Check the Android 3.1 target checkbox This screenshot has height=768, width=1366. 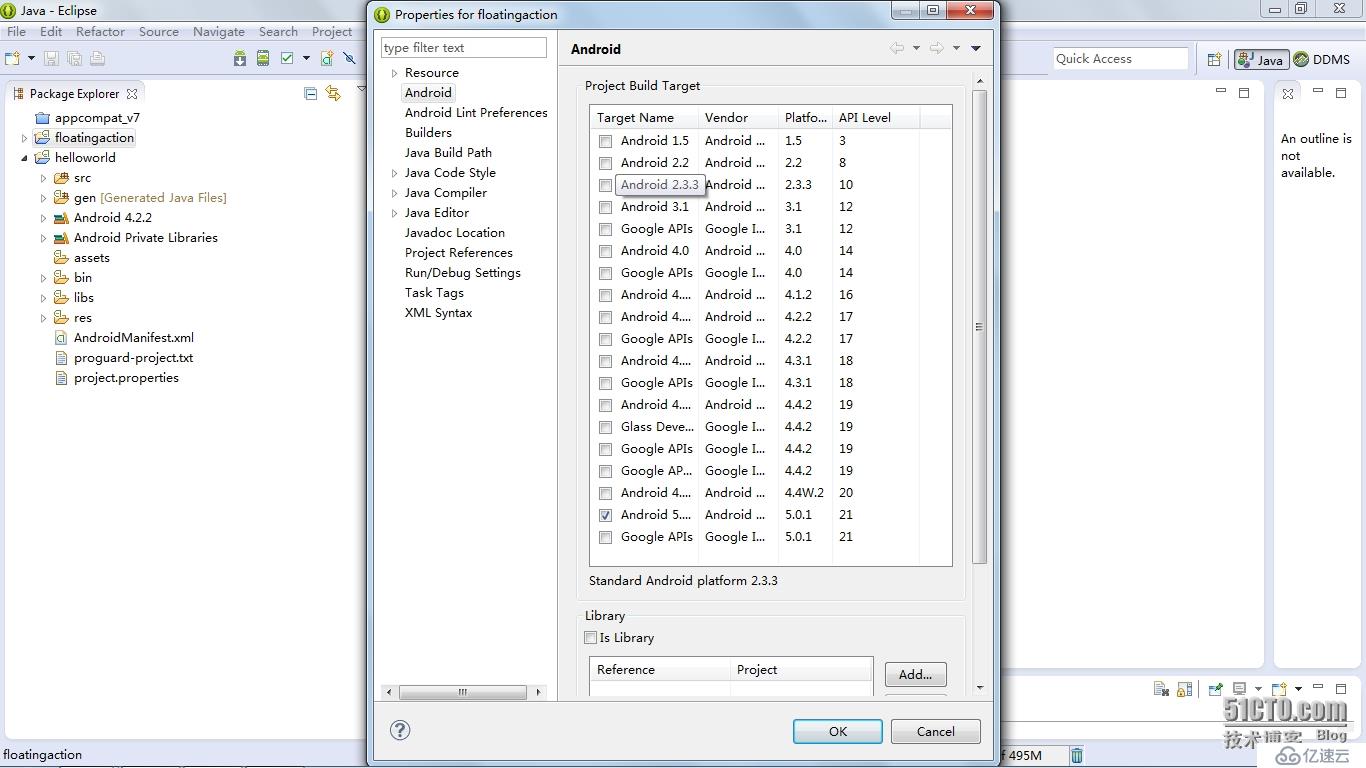605,207
